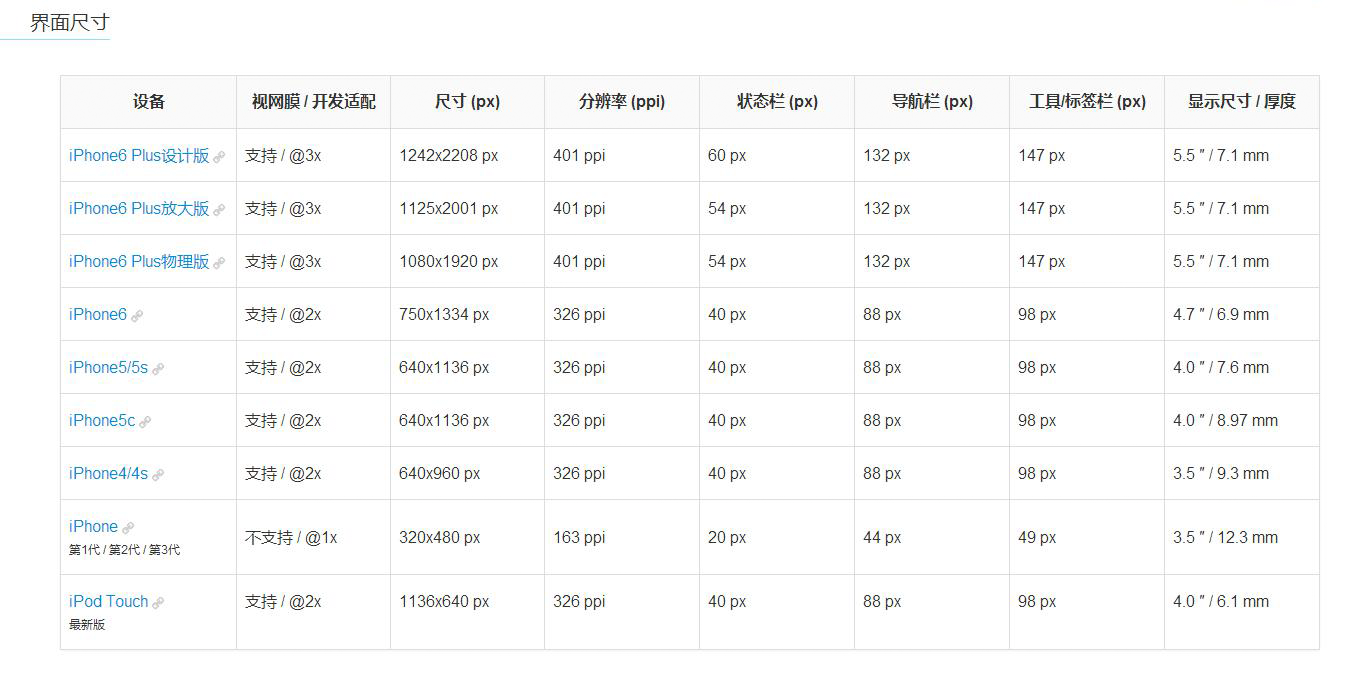Click link icon beside iPhone6 Plus物理版

(x=219, y=263)
